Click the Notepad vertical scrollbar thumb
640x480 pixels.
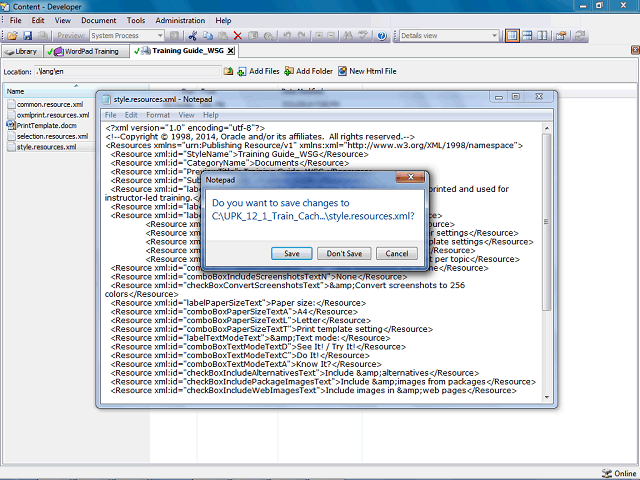pos(547,222)
